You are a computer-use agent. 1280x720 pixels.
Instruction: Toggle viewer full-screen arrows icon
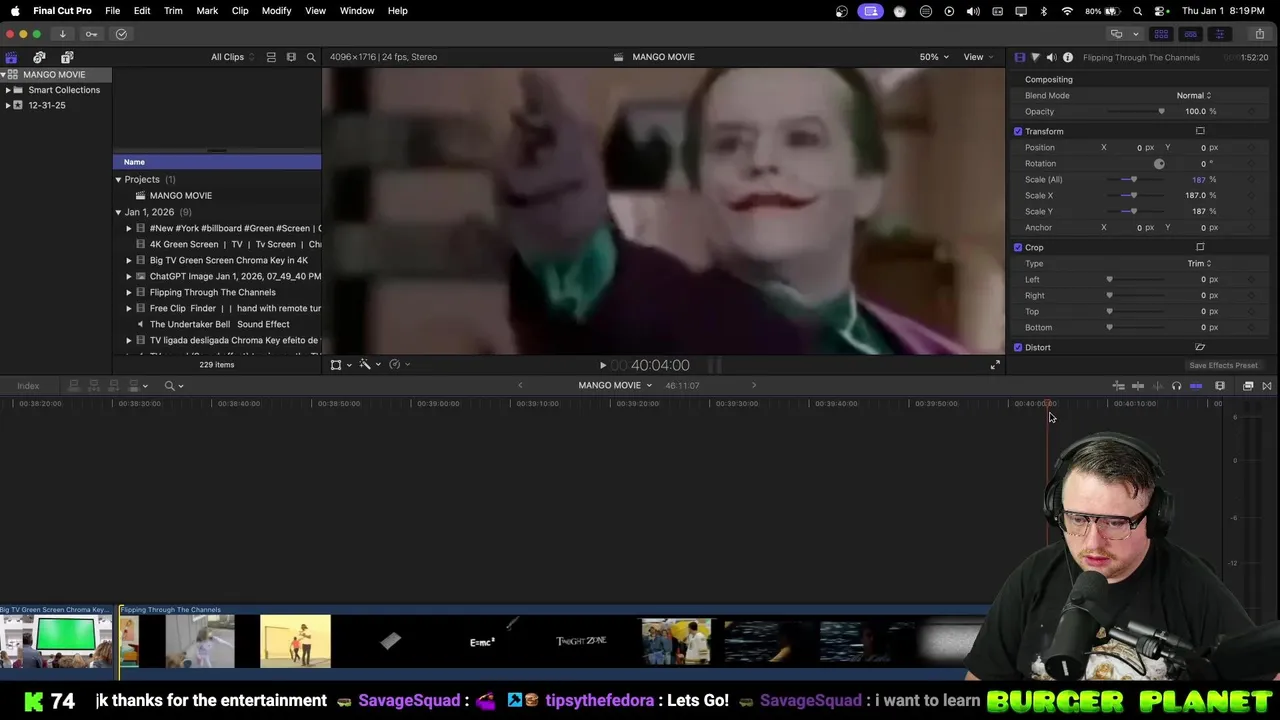coord(994,366)
